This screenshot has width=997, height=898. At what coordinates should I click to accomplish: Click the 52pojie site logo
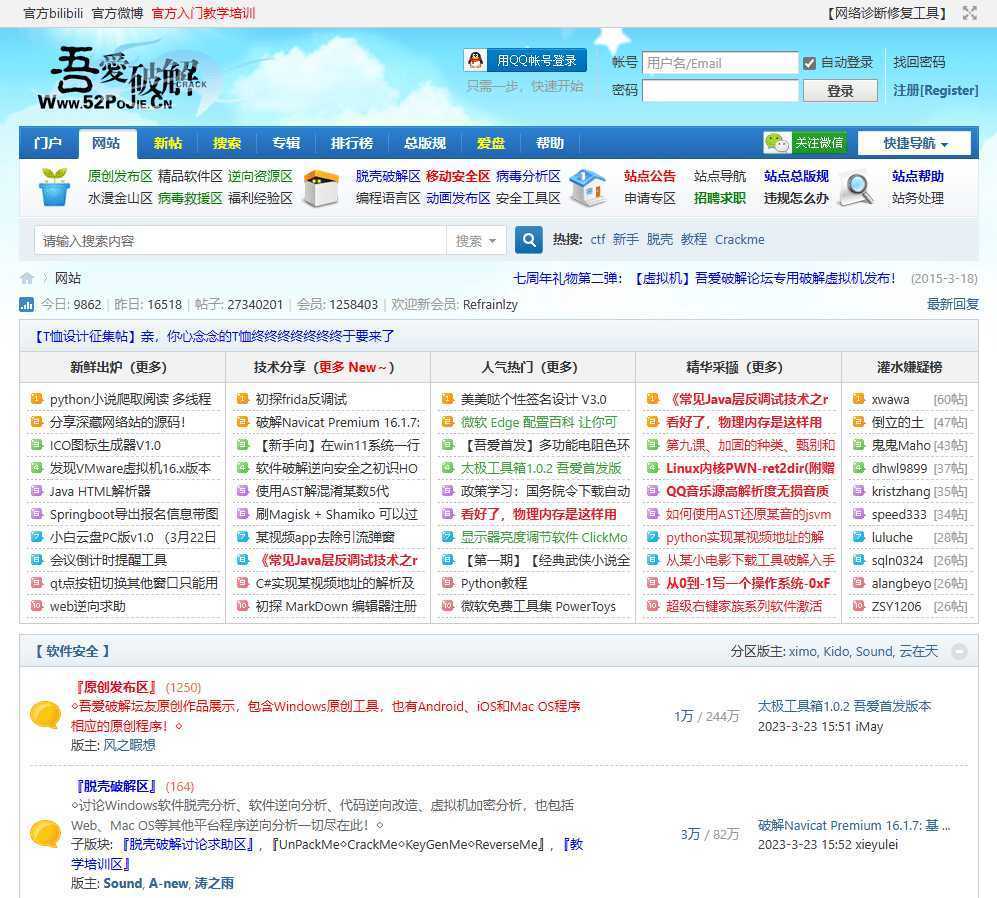[x=123, y=79]
